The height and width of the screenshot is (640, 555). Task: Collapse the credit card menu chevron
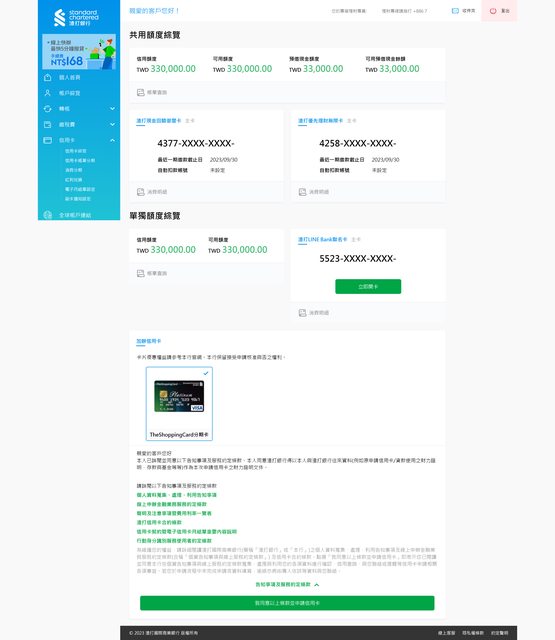[112, 140]
